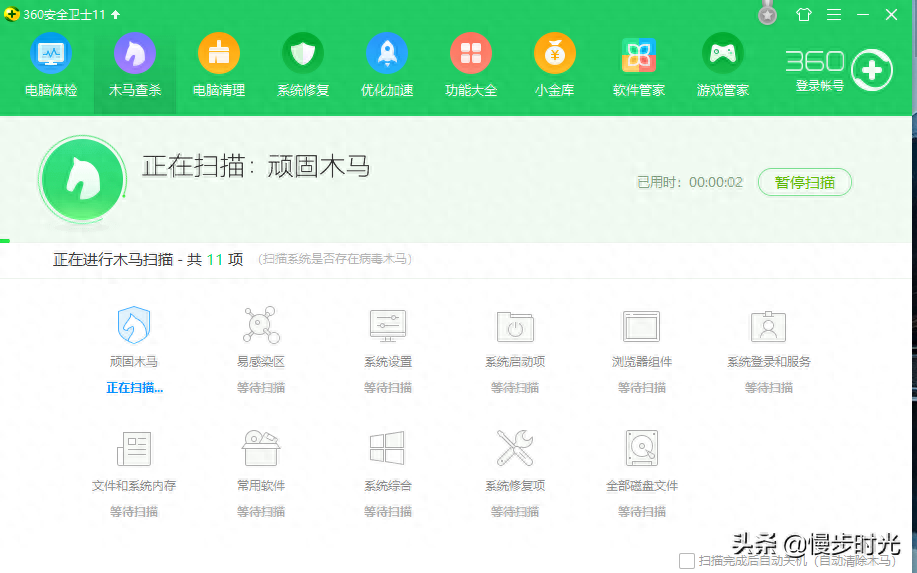The width and height of the screenshot is (917, 573).
Task: Open the 电脑体检 computer checkup module
Action: pyautogui.click(x=50, y=65)
